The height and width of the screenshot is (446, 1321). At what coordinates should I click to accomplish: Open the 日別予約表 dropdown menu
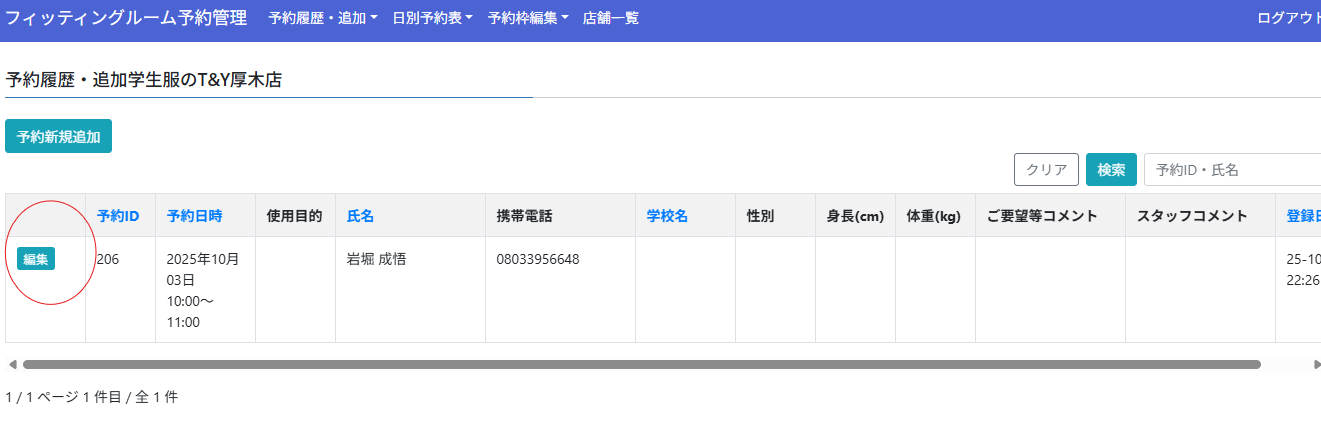coord(432,18)
